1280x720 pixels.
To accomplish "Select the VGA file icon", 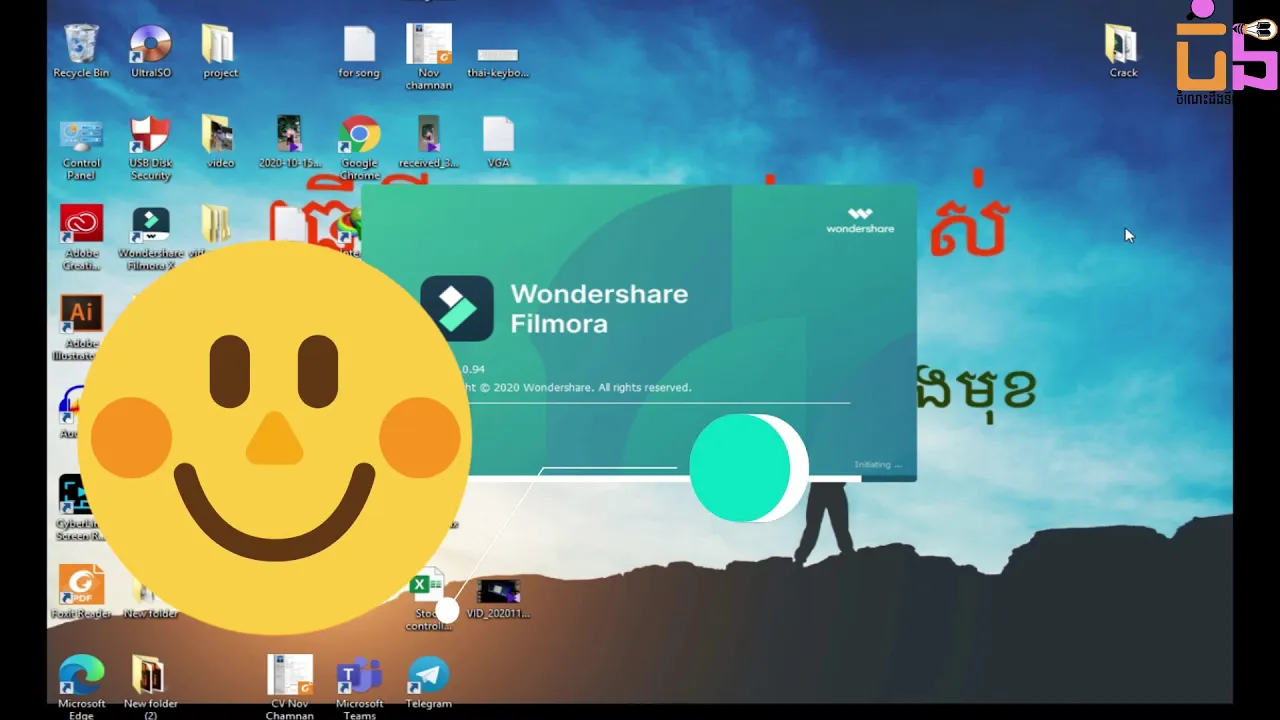I will pyautogui.click(x=498, y=142).
